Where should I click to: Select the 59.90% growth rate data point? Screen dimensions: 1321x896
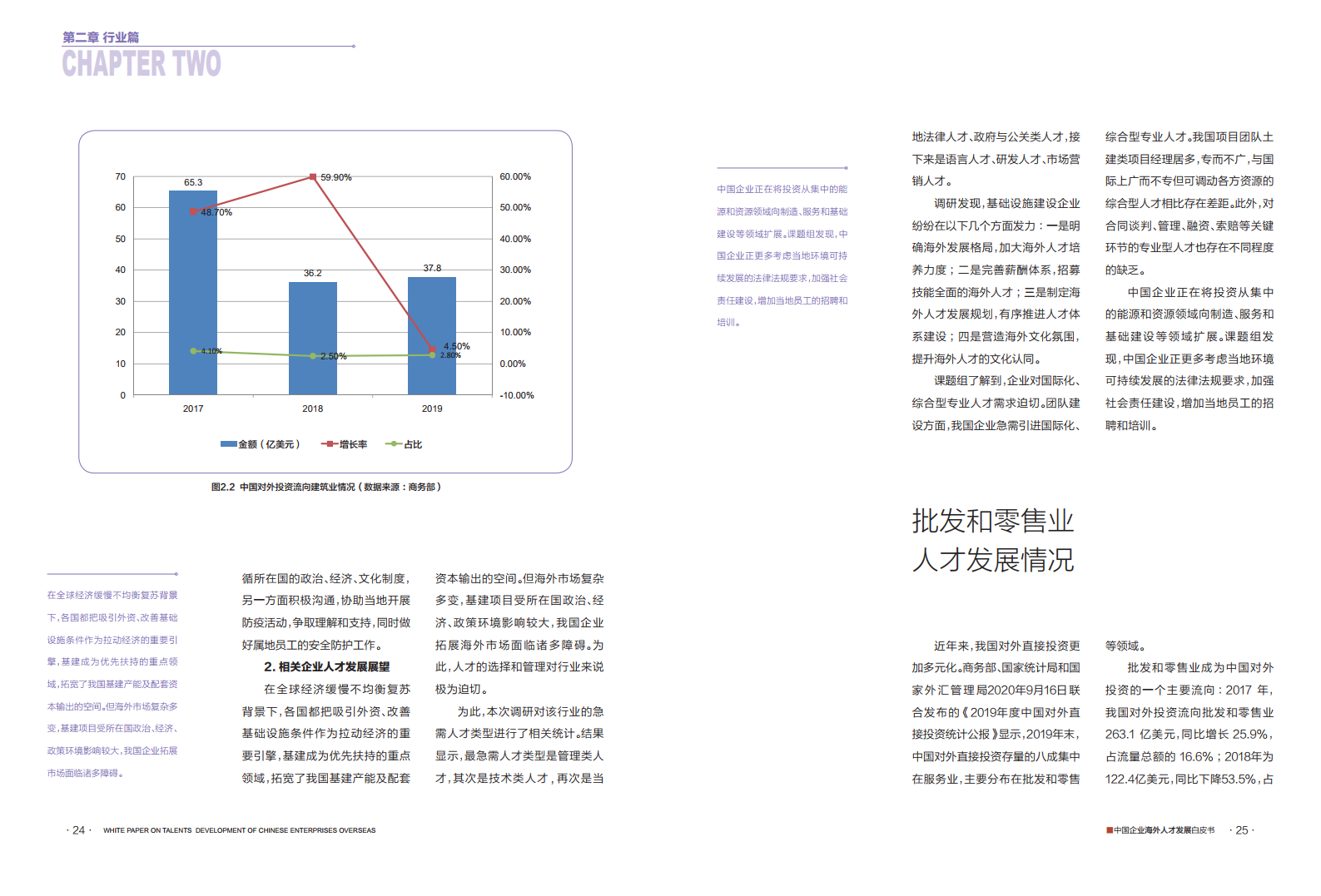coord(313,177)
